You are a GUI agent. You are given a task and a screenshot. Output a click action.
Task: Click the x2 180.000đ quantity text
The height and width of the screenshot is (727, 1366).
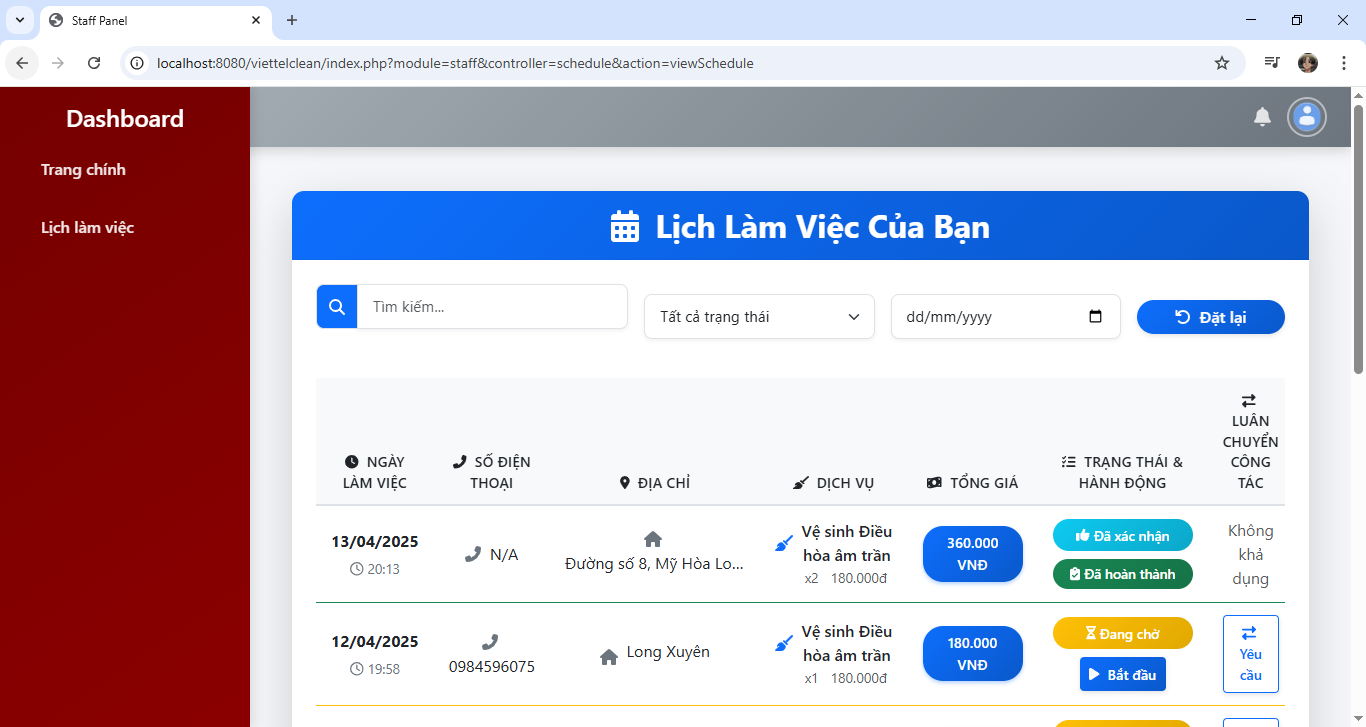[846, 578]
